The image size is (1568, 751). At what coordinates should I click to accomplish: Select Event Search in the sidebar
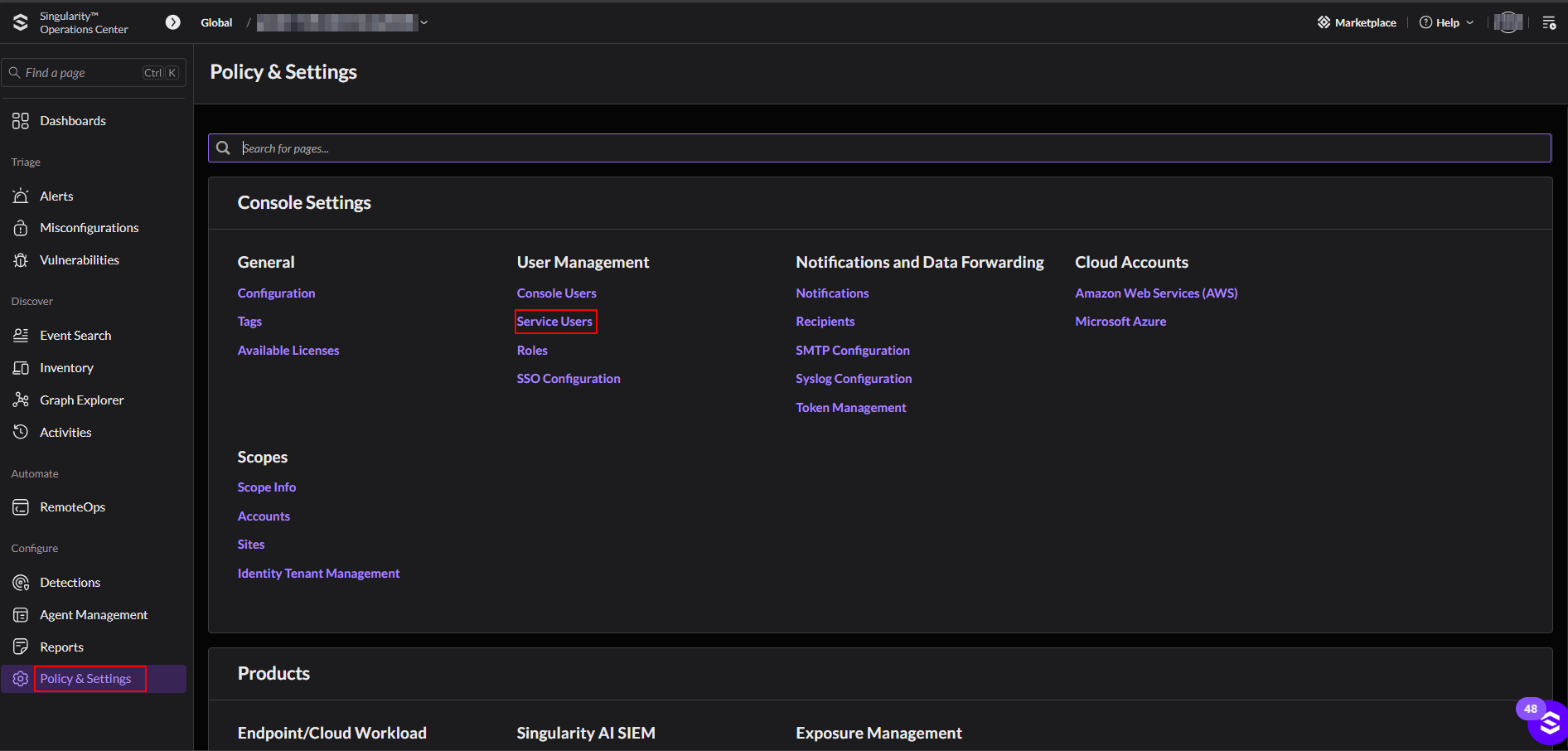pos(75,336)
